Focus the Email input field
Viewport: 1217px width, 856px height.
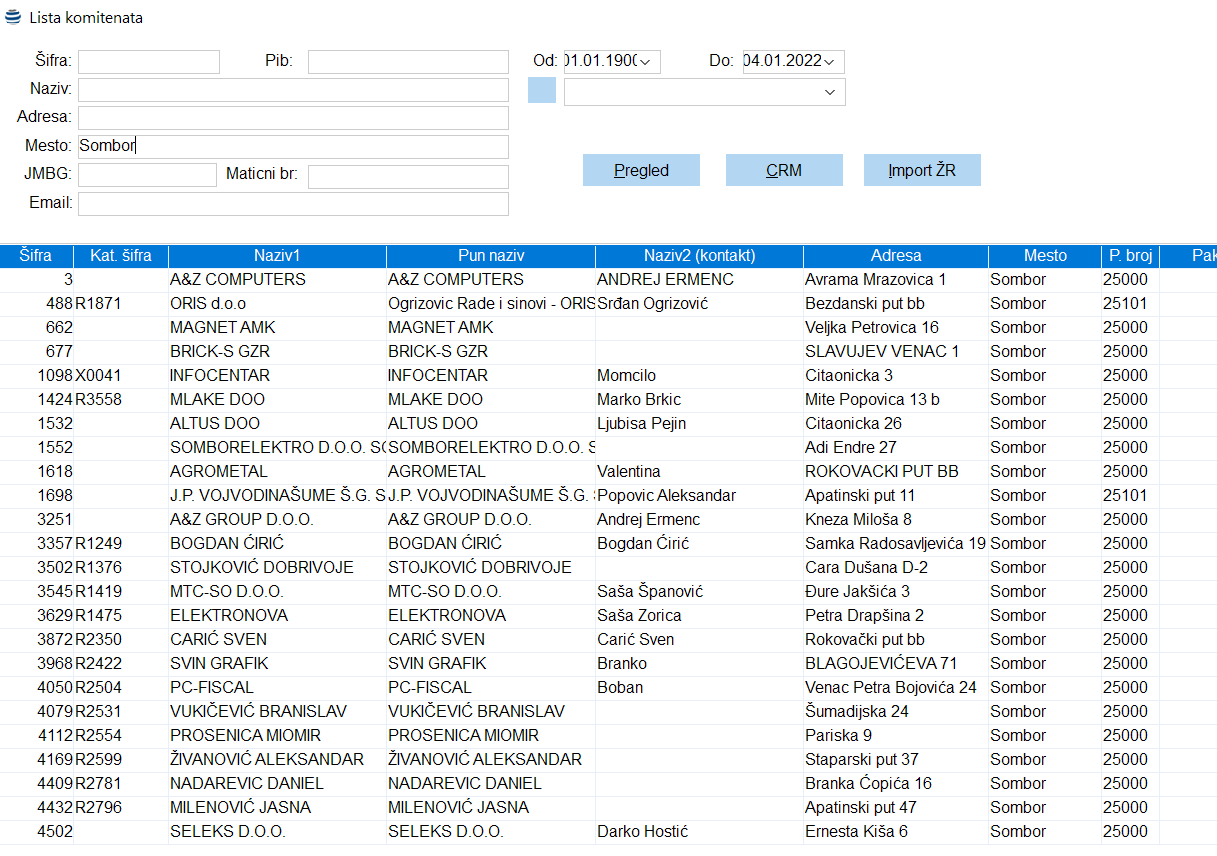[x=293, y=204]
